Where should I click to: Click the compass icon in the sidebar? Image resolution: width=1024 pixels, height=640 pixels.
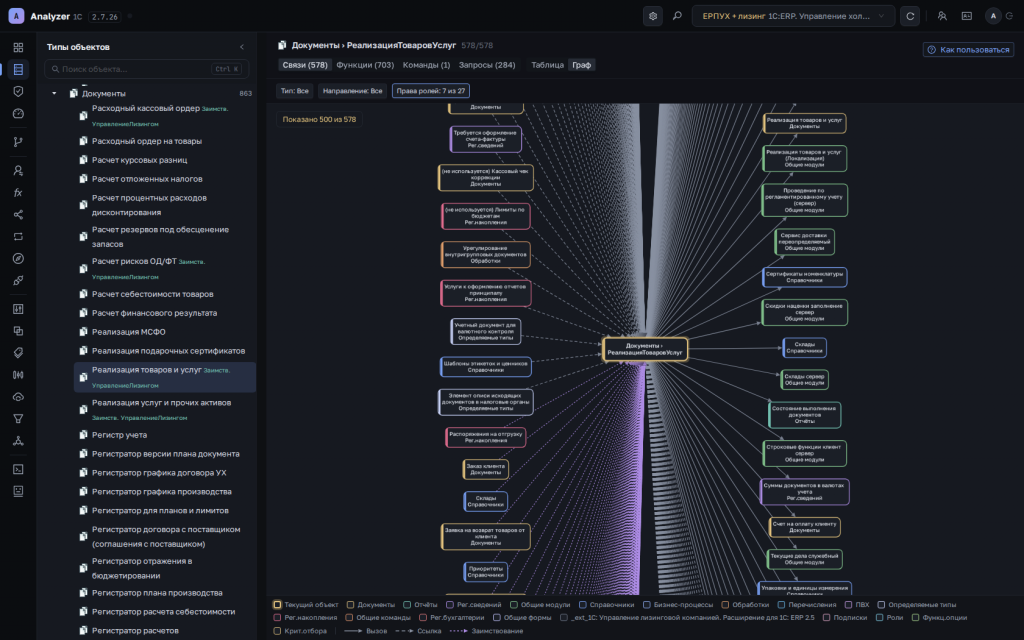[x=18, y=259]
